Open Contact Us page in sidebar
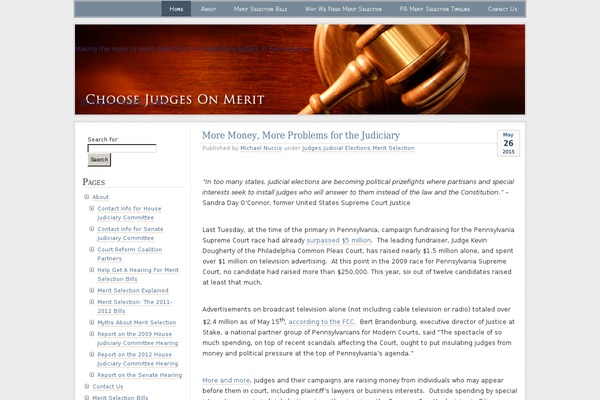The height and width of the screenshot is (400, 600). click(108, 387)
